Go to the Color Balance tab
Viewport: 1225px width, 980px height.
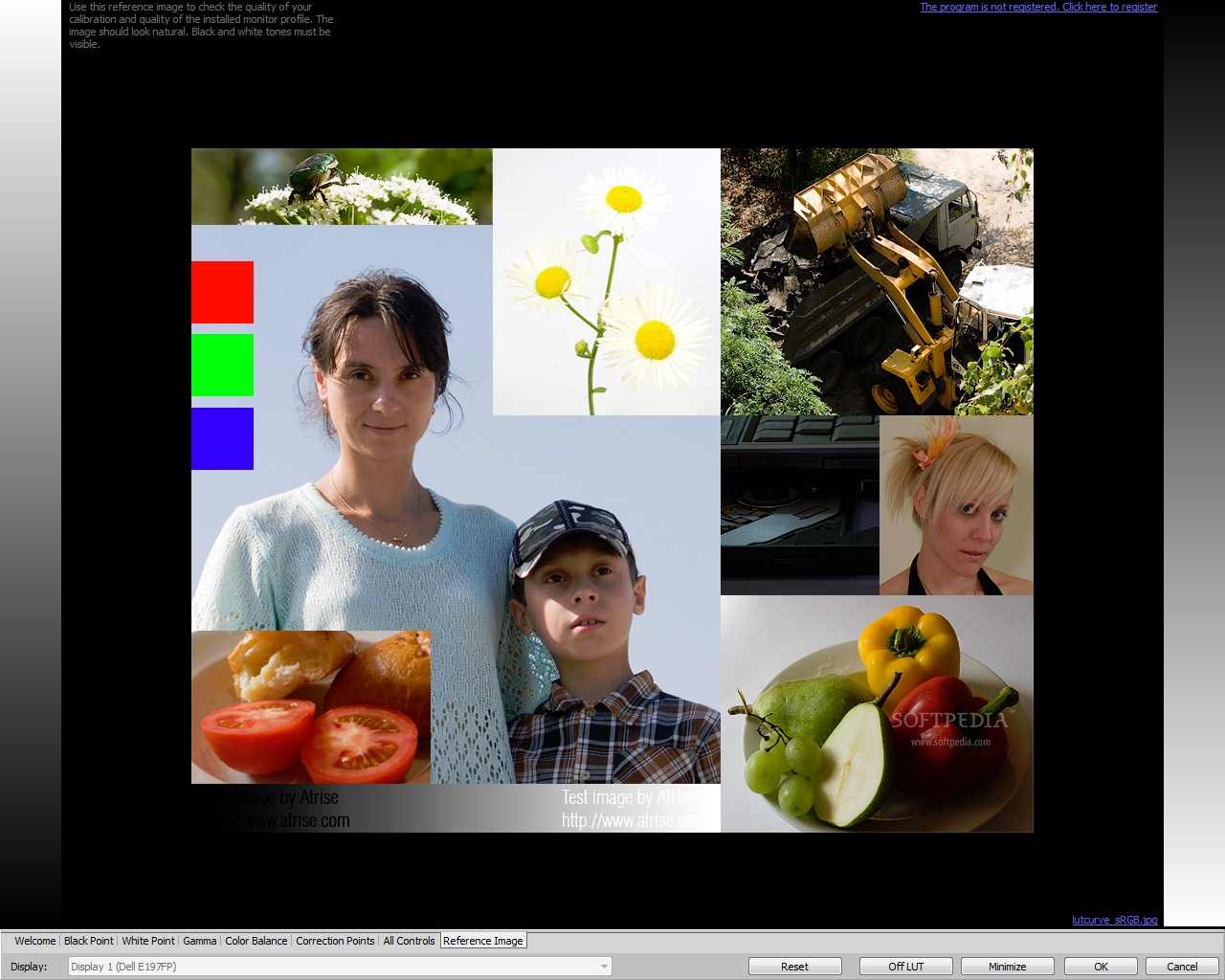pyautogui.click(x=256, y=941)
